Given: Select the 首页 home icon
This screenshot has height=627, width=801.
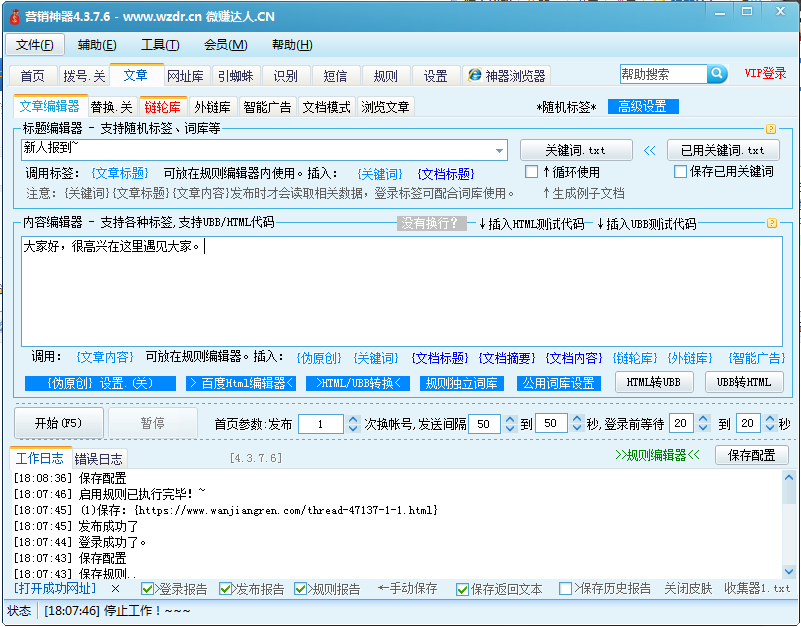Looking at the screenshot, I should click(33, 75).
